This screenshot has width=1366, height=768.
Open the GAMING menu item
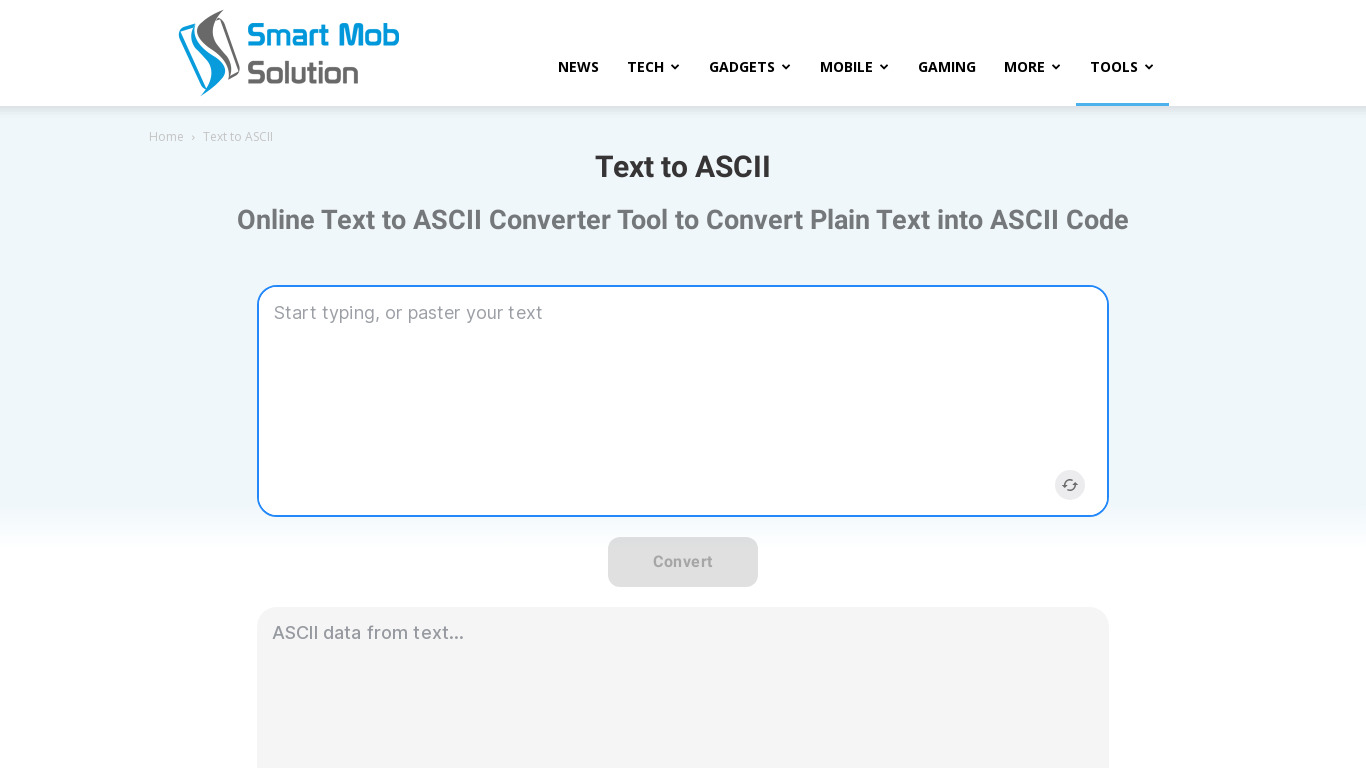[x=946, y=67]
